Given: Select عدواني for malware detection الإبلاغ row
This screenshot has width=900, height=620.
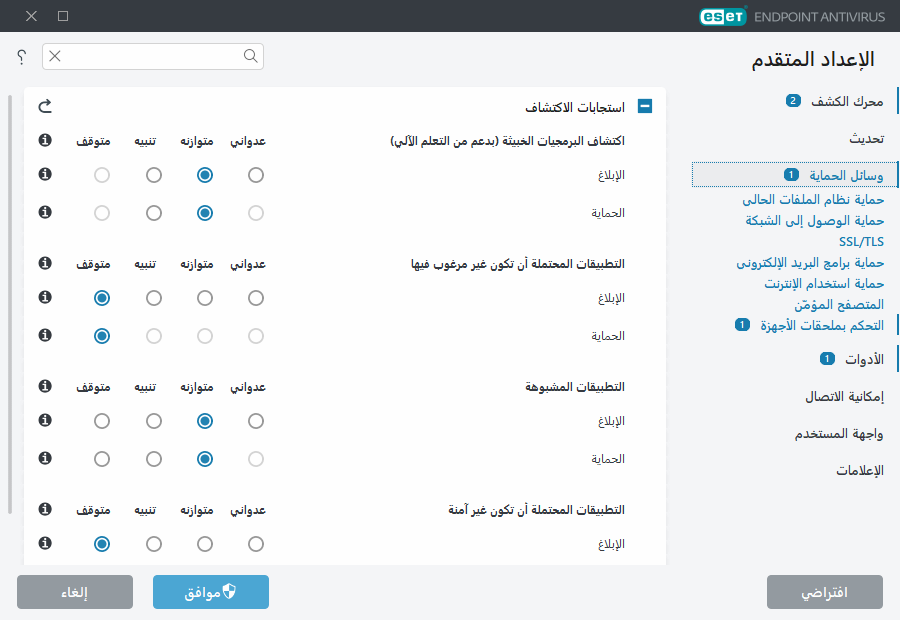Looking at the screenshot, I should pos(256,173).
